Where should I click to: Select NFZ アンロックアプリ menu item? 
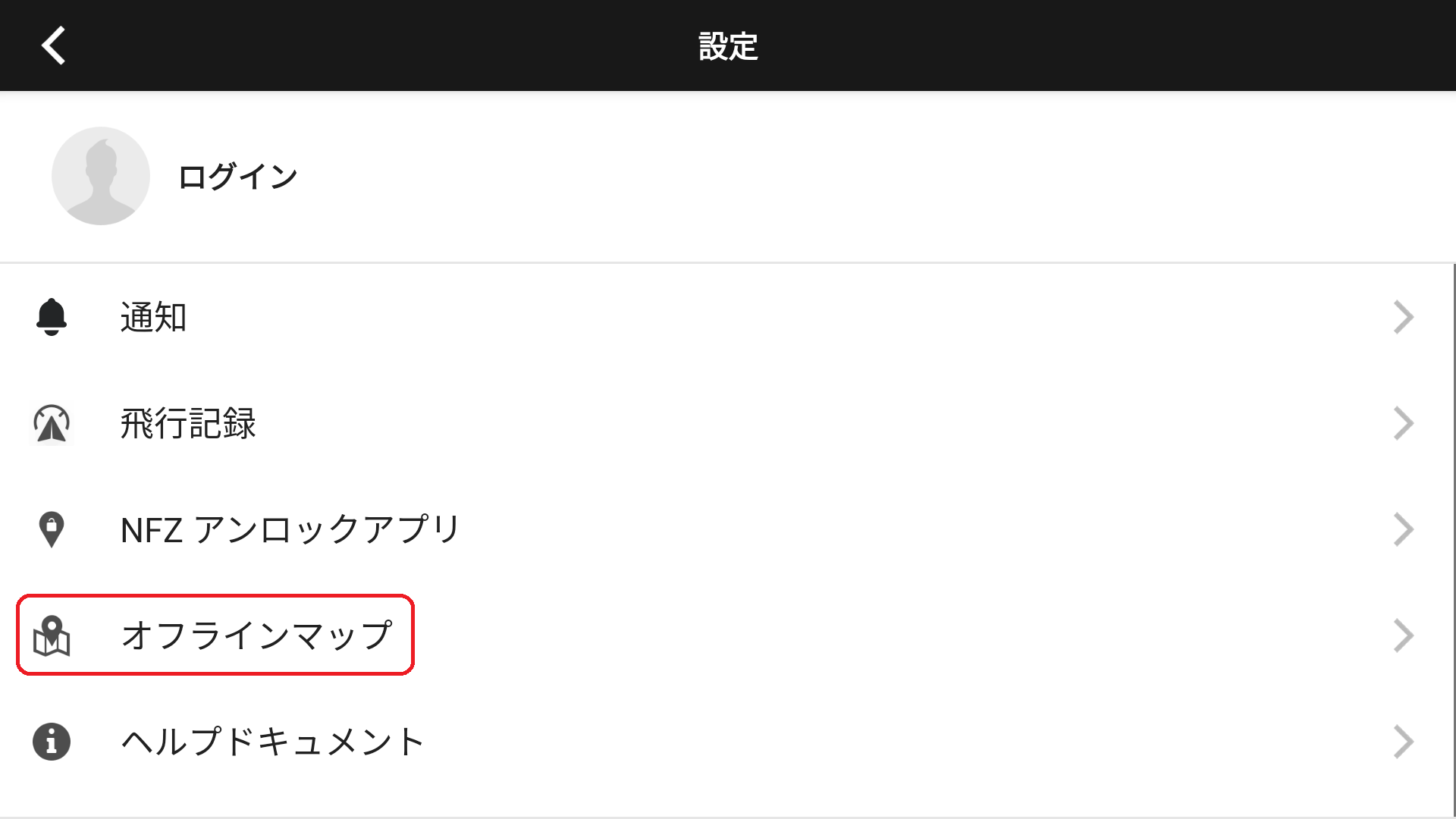click(x=290, y=529)
